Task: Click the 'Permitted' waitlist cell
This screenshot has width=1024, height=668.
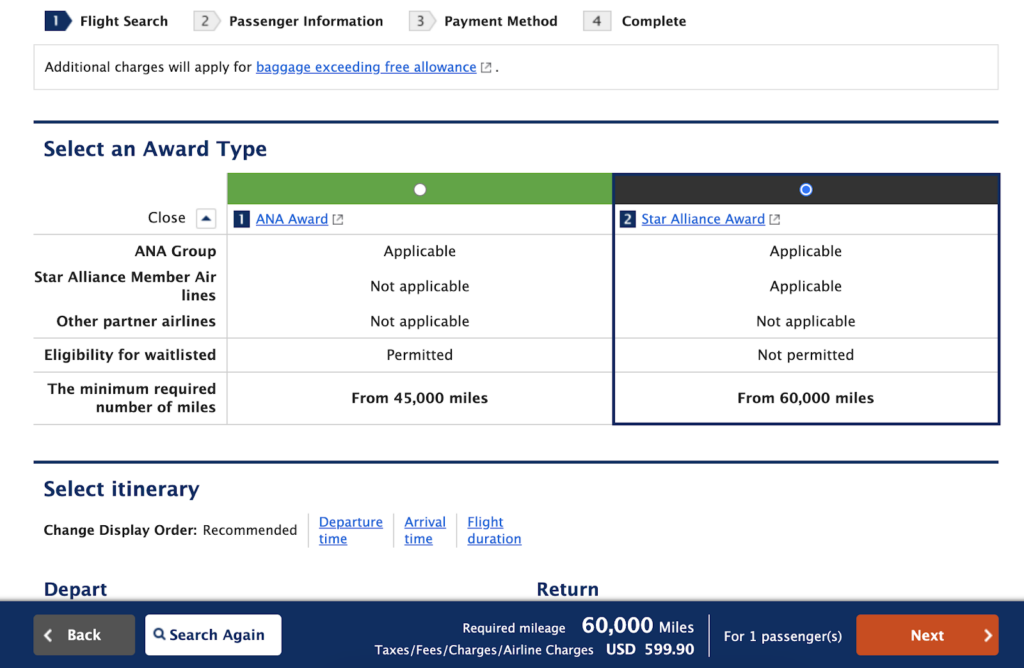Action: (x=420, y=355)
